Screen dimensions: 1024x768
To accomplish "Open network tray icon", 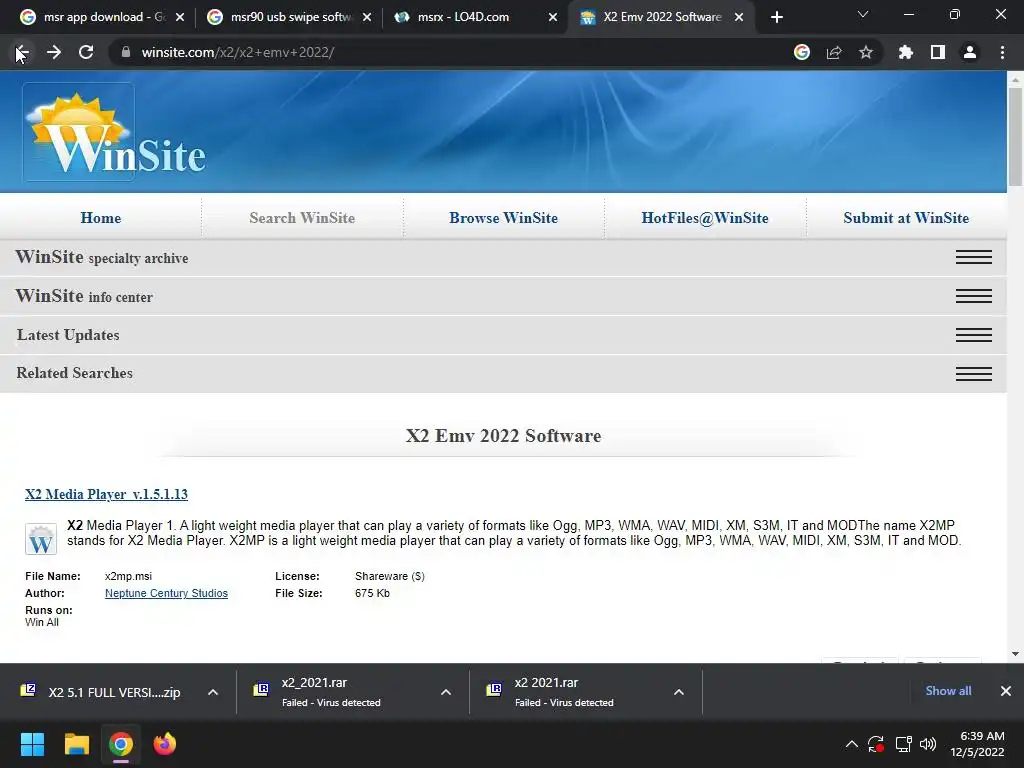I will [904, 744].
